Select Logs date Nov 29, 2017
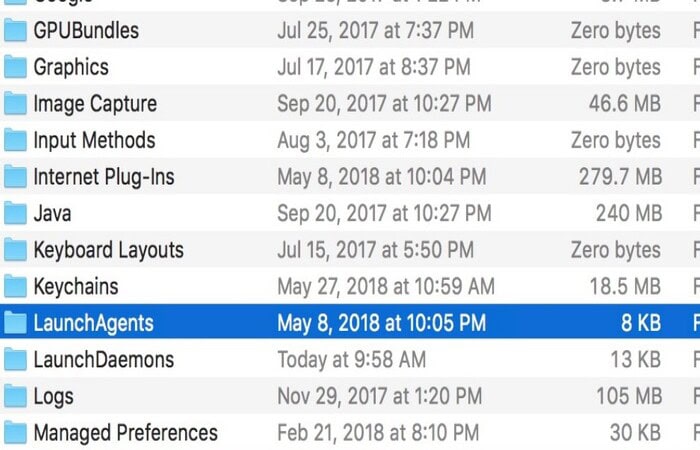Viewport: 700px width, 450px height. 379,396
